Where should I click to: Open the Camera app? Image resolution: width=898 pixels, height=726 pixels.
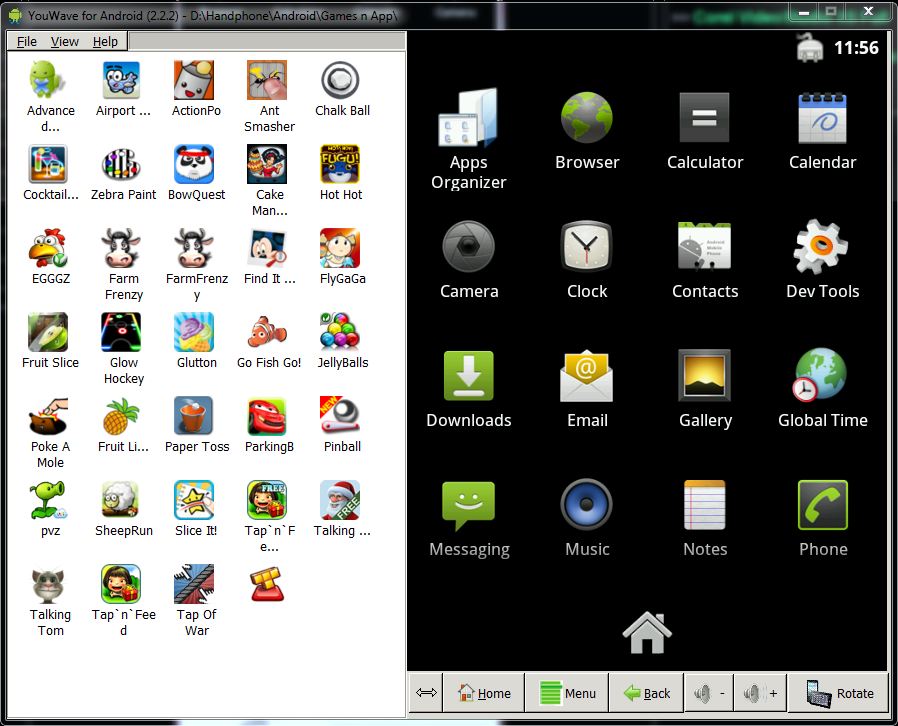(468, 245)
